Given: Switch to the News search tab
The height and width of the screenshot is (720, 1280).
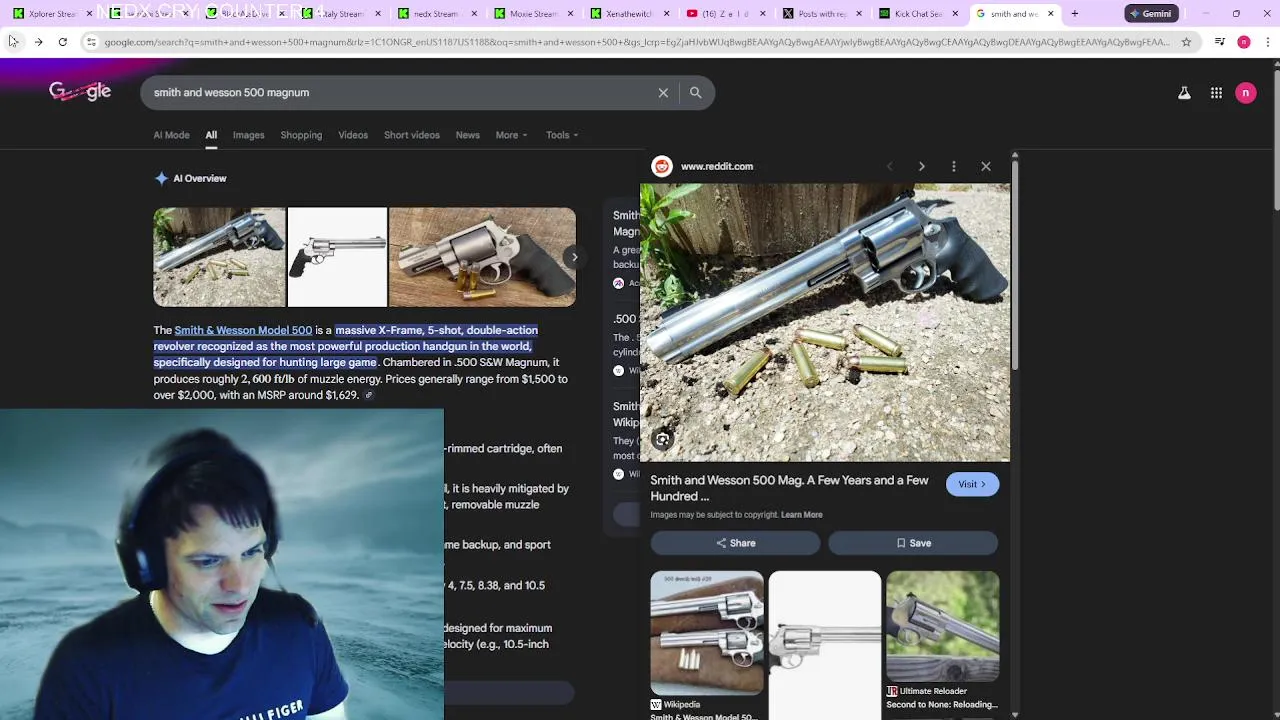Looking at the screenshot, I should (467, 135).
